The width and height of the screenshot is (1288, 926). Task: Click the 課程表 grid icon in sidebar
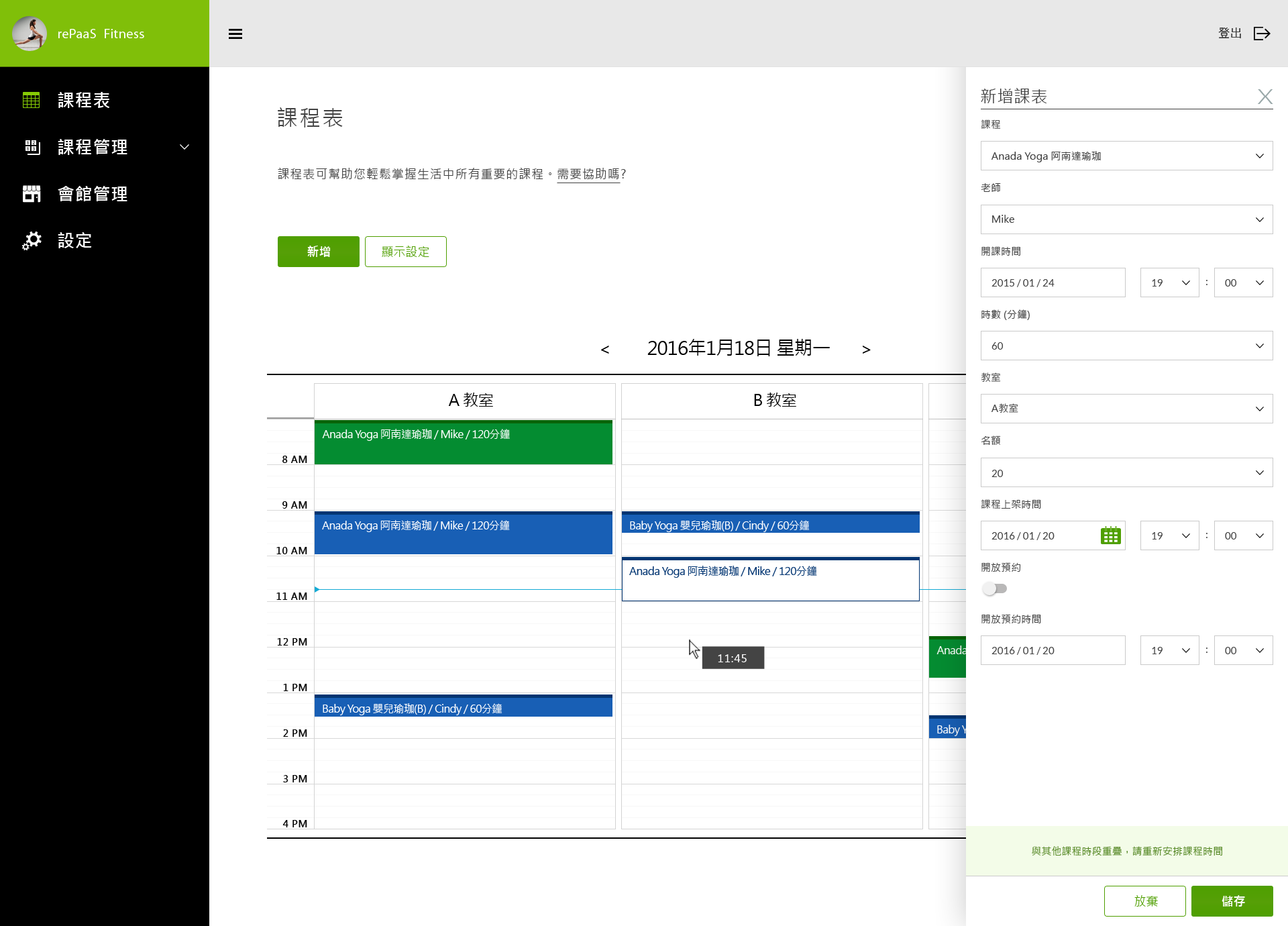tap(32, 100)
